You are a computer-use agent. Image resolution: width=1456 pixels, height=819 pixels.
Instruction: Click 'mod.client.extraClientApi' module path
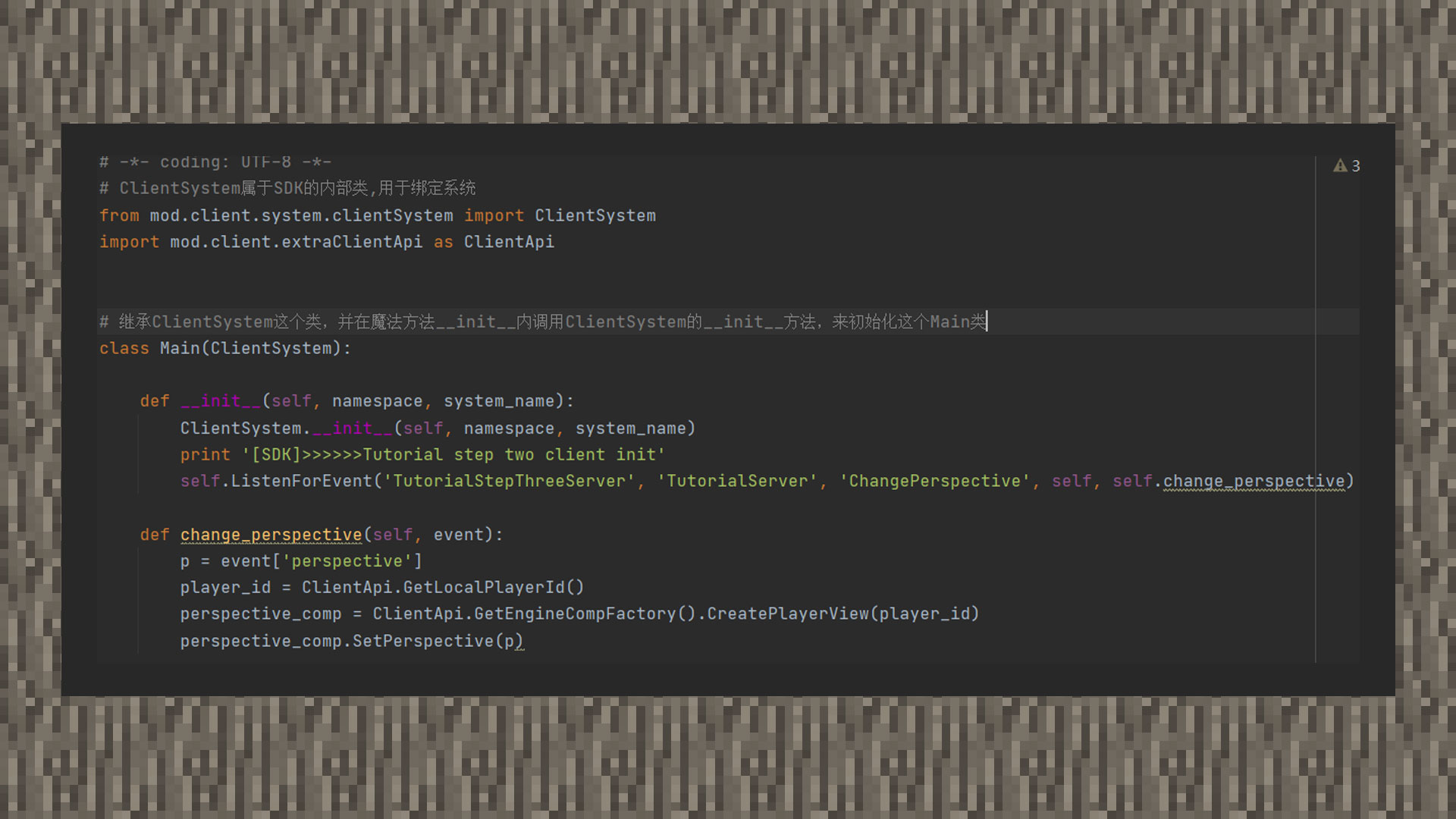click(296, 242)
